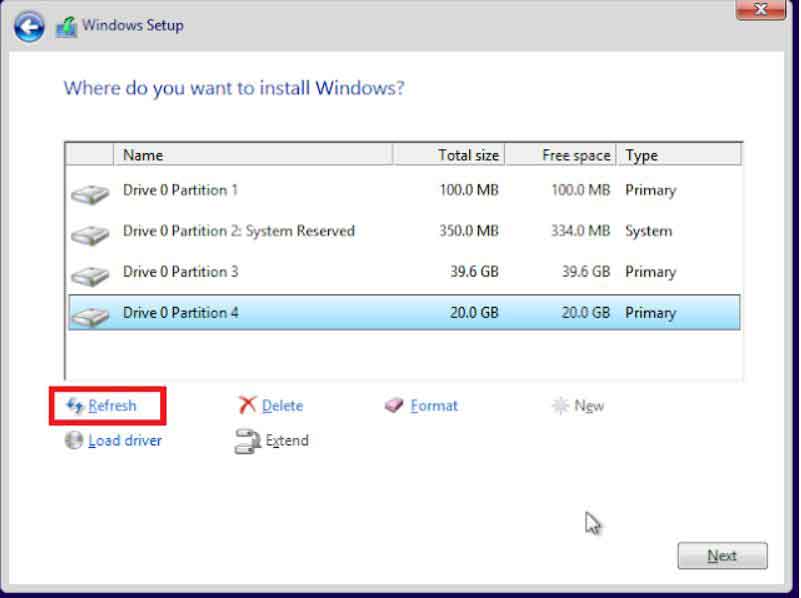Click the blue back arrow button

[x=29, y=26]
